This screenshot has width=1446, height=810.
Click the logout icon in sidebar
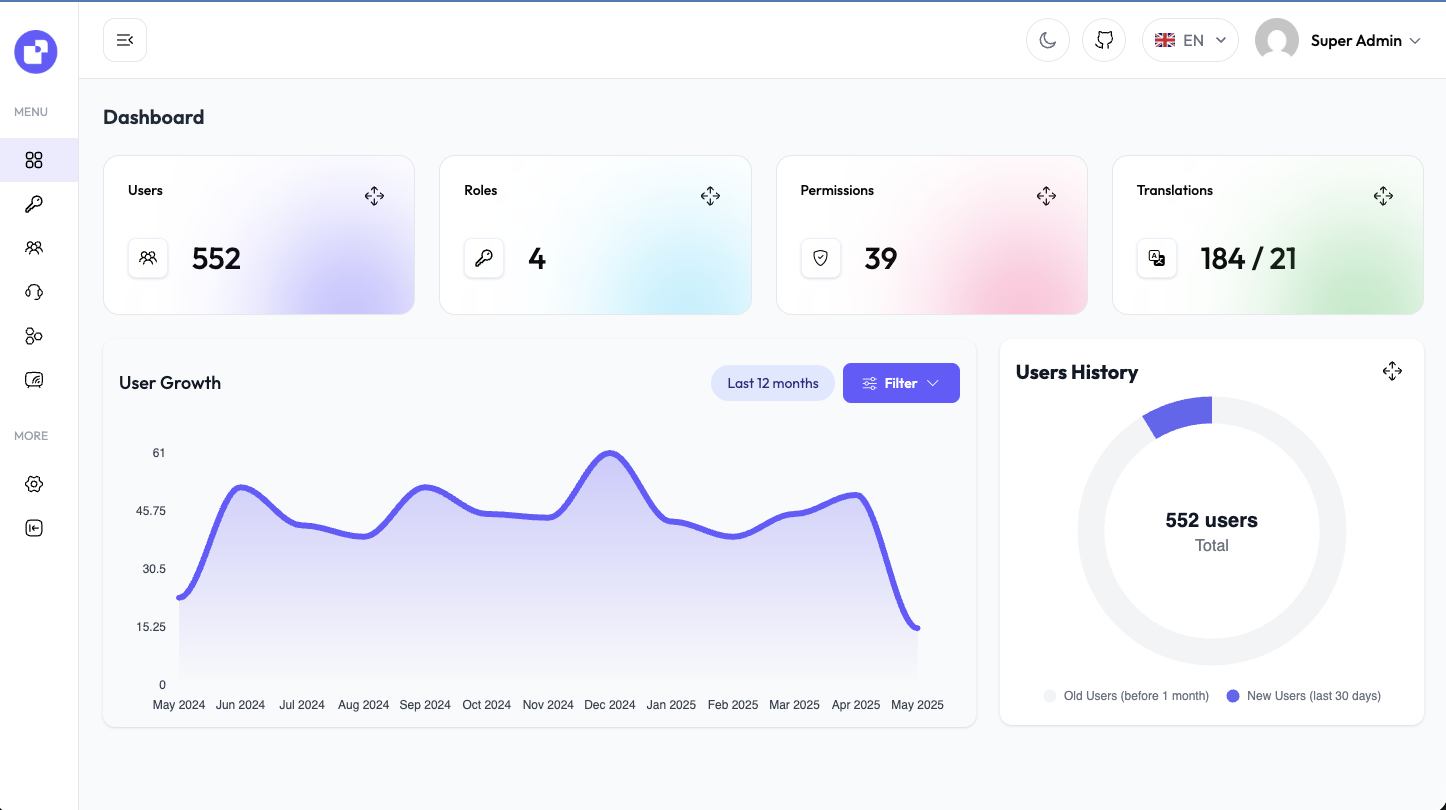pos(34,528)
